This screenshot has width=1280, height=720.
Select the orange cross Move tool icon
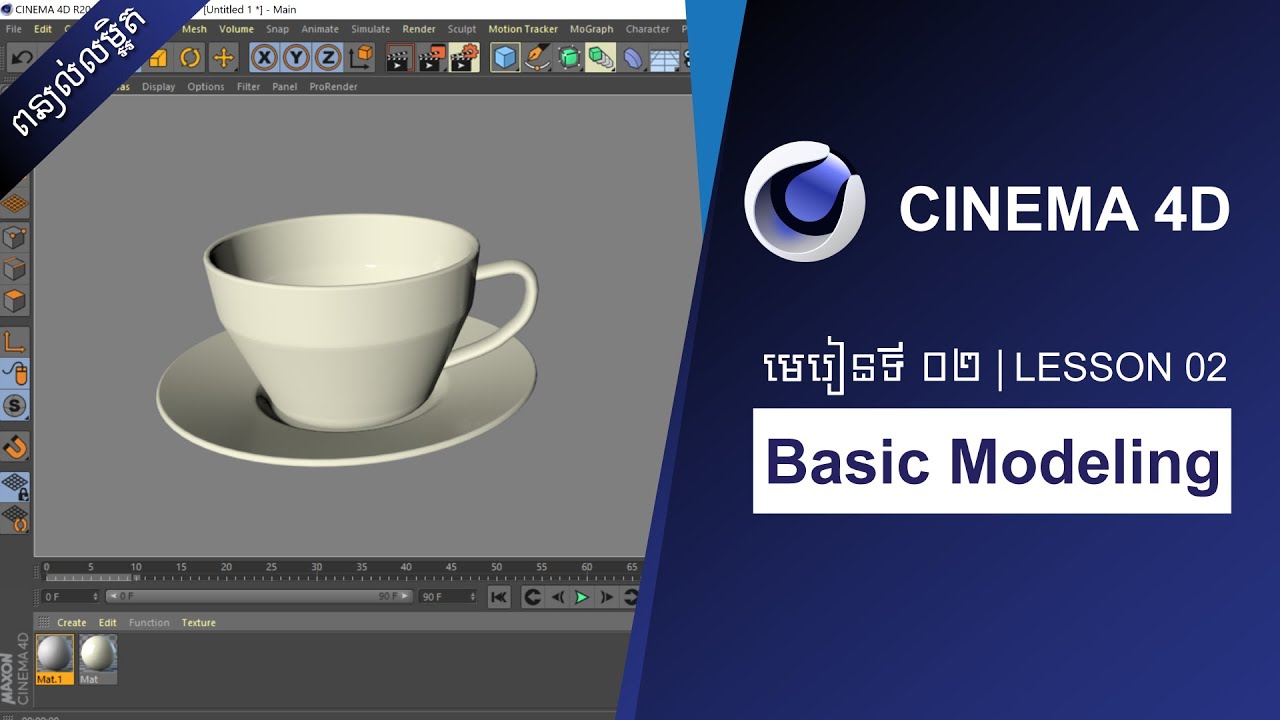[223, 58]
